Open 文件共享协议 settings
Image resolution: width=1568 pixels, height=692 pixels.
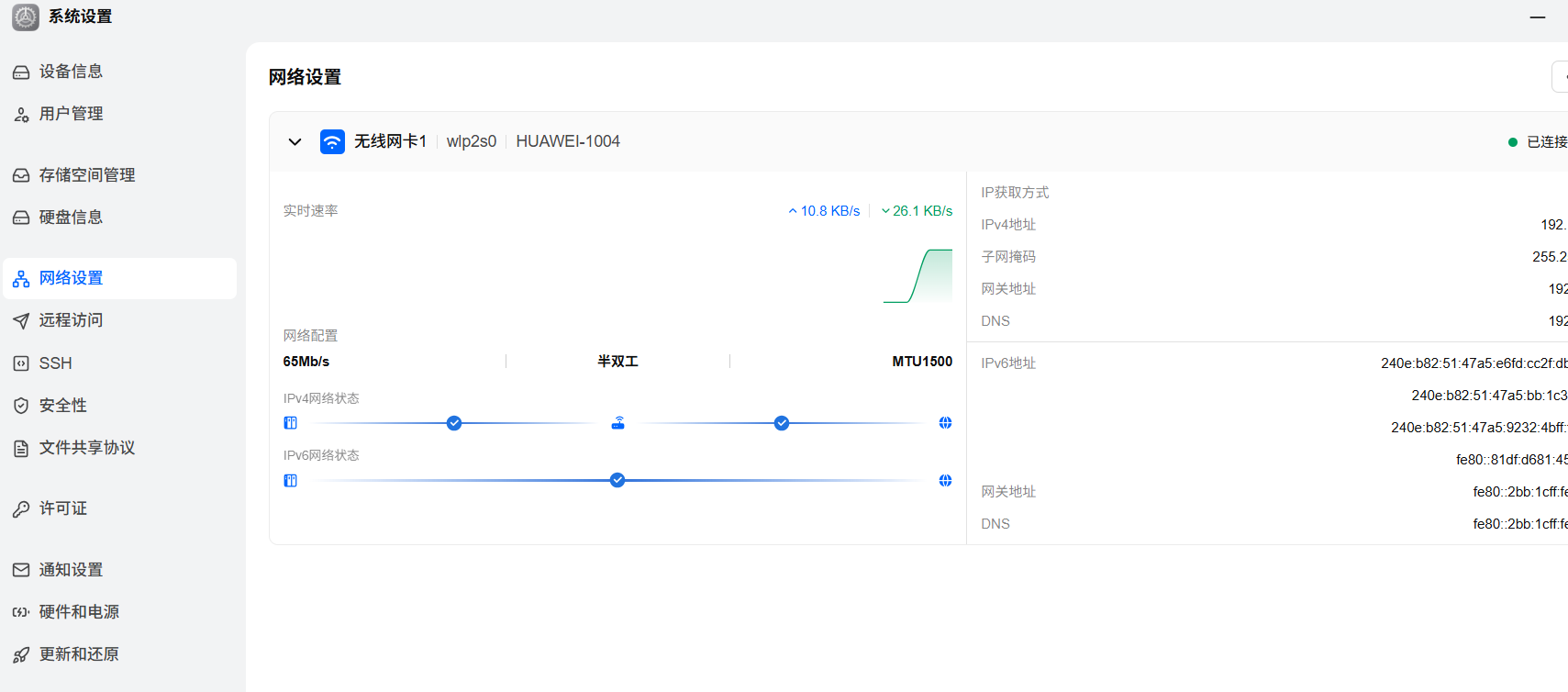[120, 448]
